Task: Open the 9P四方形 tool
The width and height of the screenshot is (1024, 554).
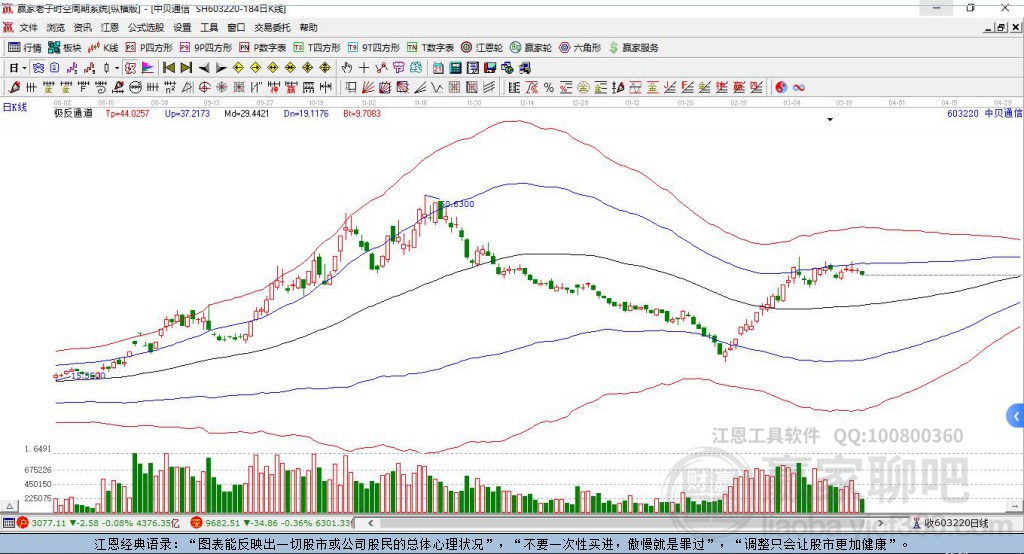Action: tap(206, 48)
